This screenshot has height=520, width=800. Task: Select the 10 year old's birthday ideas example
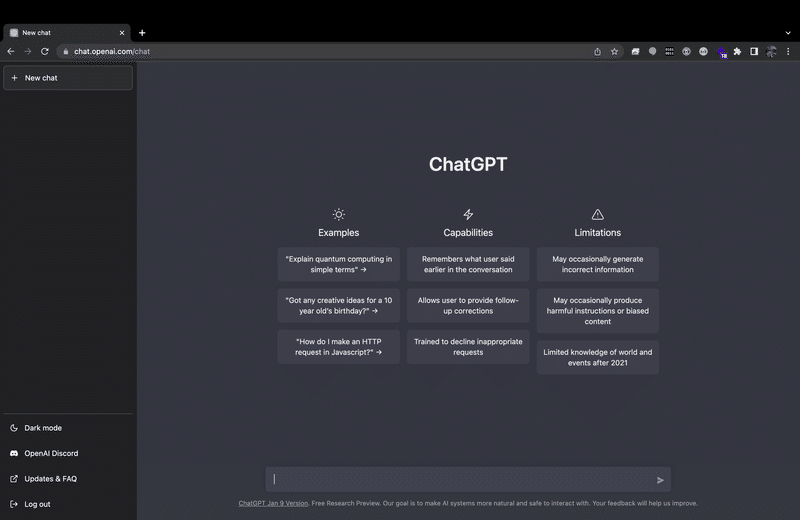coord(339,306)
